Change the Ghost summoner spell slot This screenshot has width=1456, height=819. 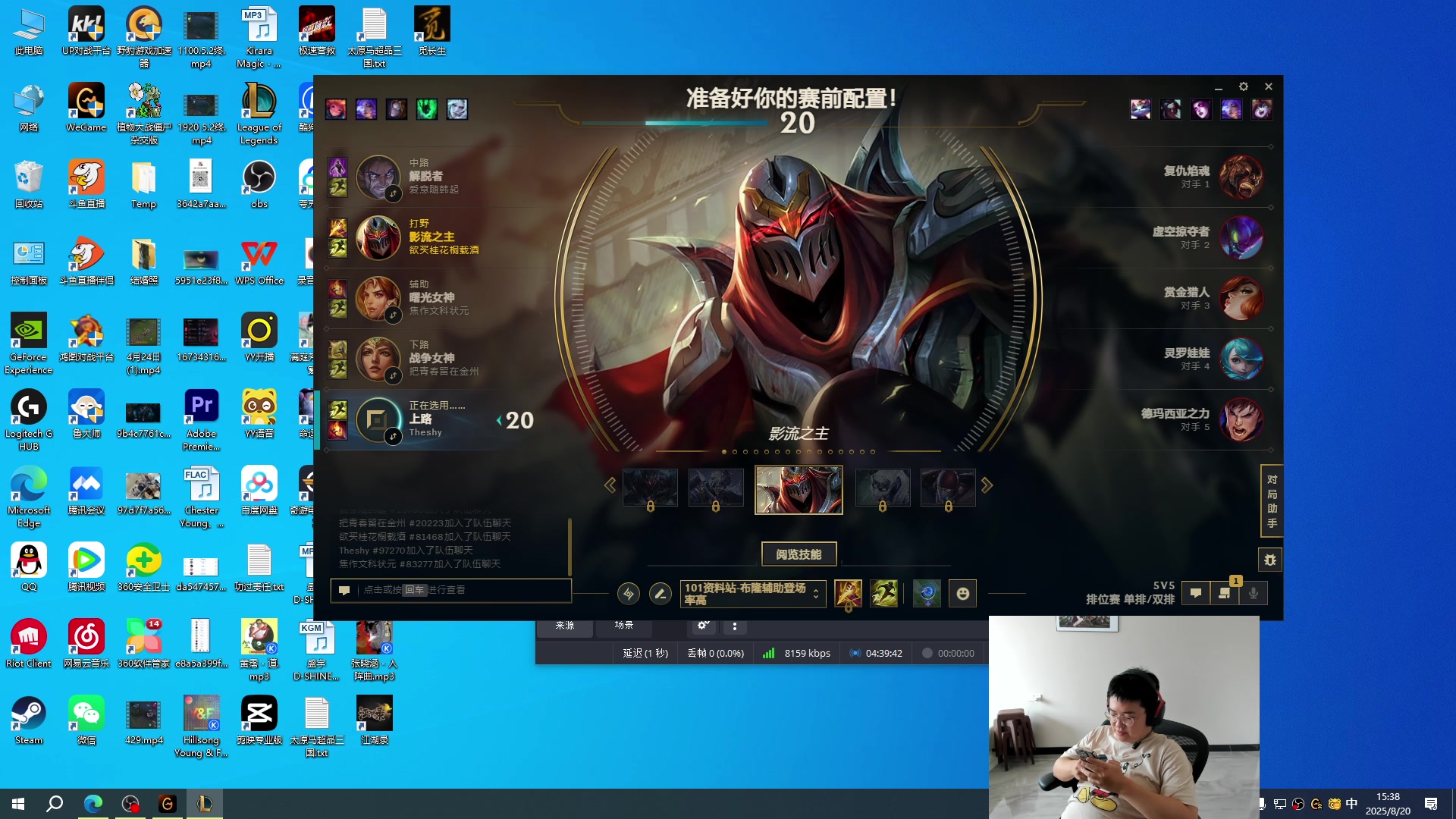click(x=883, y=594)
